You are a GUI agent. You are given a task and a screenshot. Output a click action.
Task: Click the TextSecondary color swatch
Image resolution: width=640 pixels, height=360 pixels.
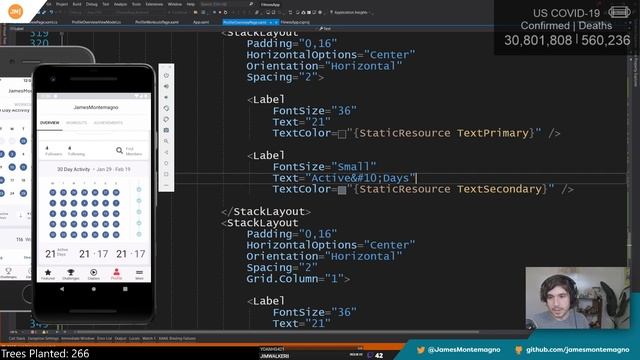(x=342, y=190)
